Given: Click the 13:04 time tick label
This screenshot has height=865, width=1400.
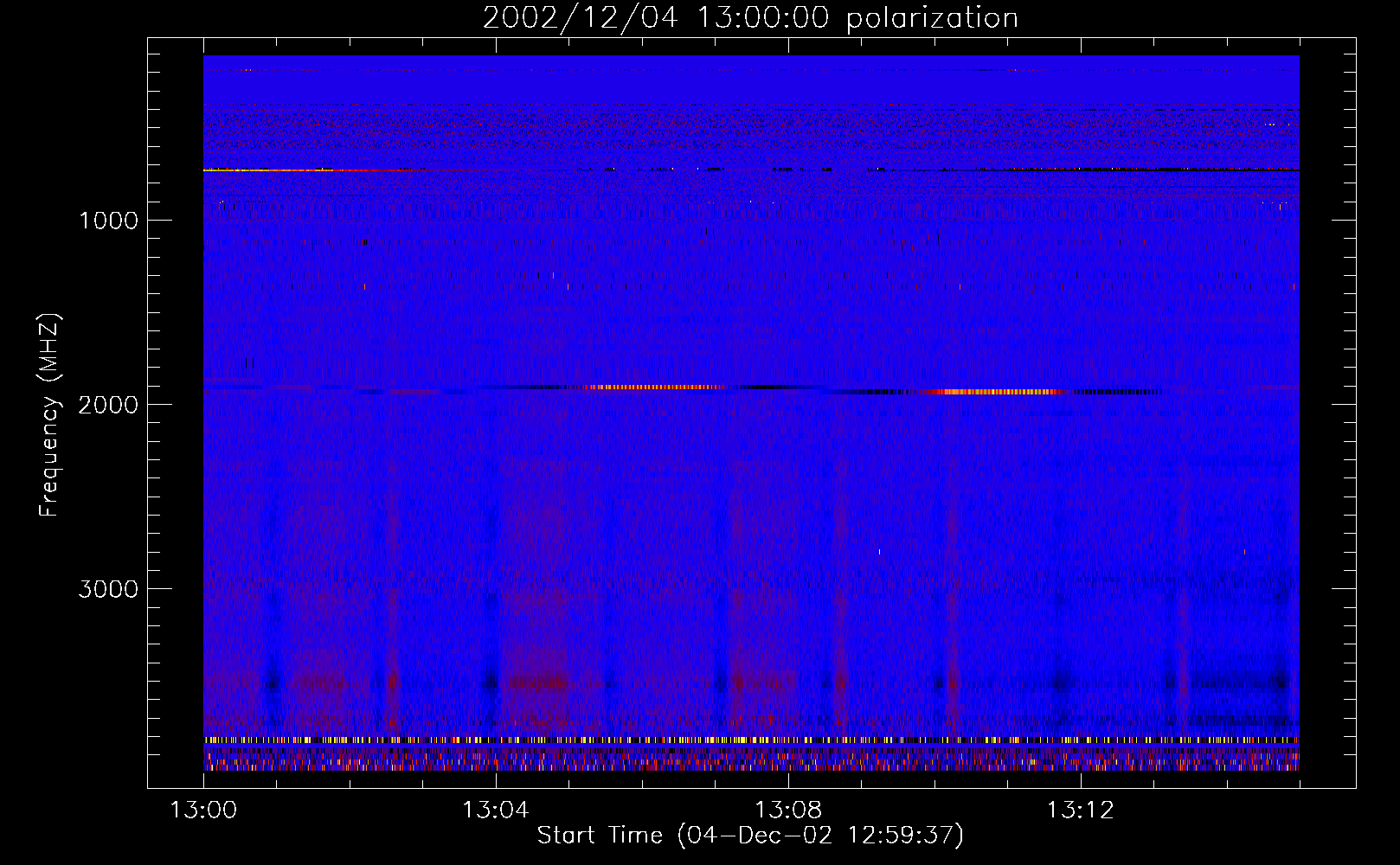Looking at the screenshot, I should point(496,811).
